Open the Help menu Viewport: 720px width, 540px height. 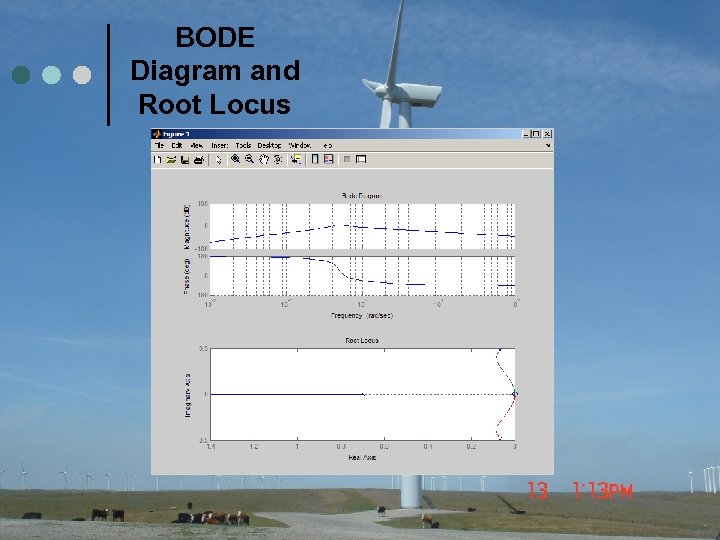coord(326,145)
